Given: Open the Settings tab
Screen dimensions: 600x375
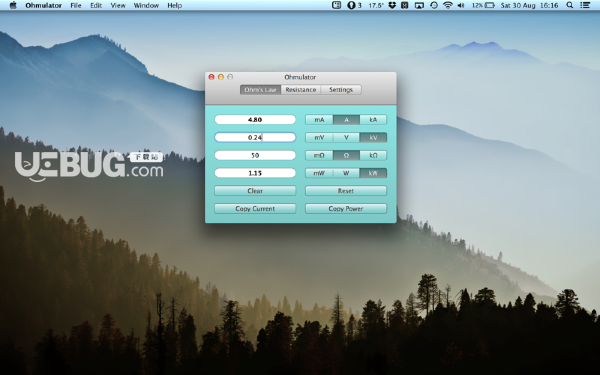Looking at the screenshot, I should click(x=341, y=90).
